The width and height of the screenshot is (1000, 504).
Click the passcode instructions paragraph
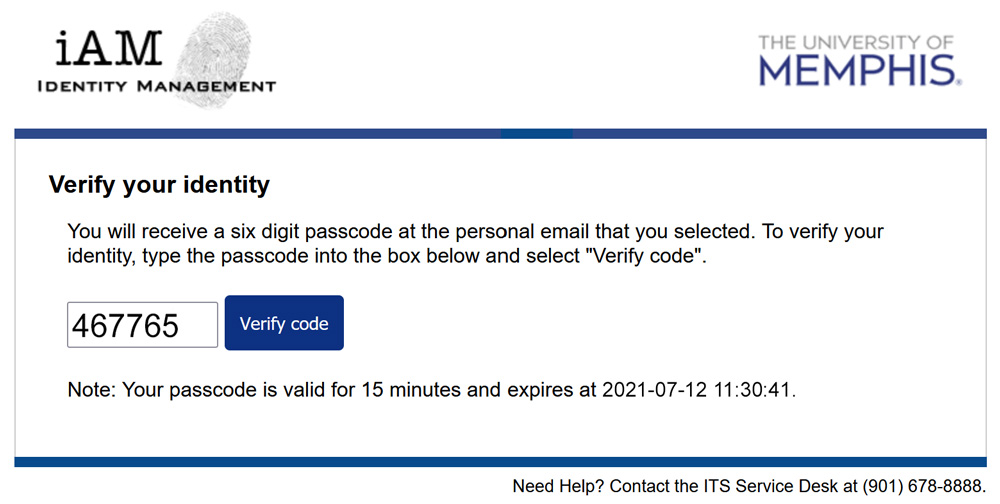click(x=475, y=244)
